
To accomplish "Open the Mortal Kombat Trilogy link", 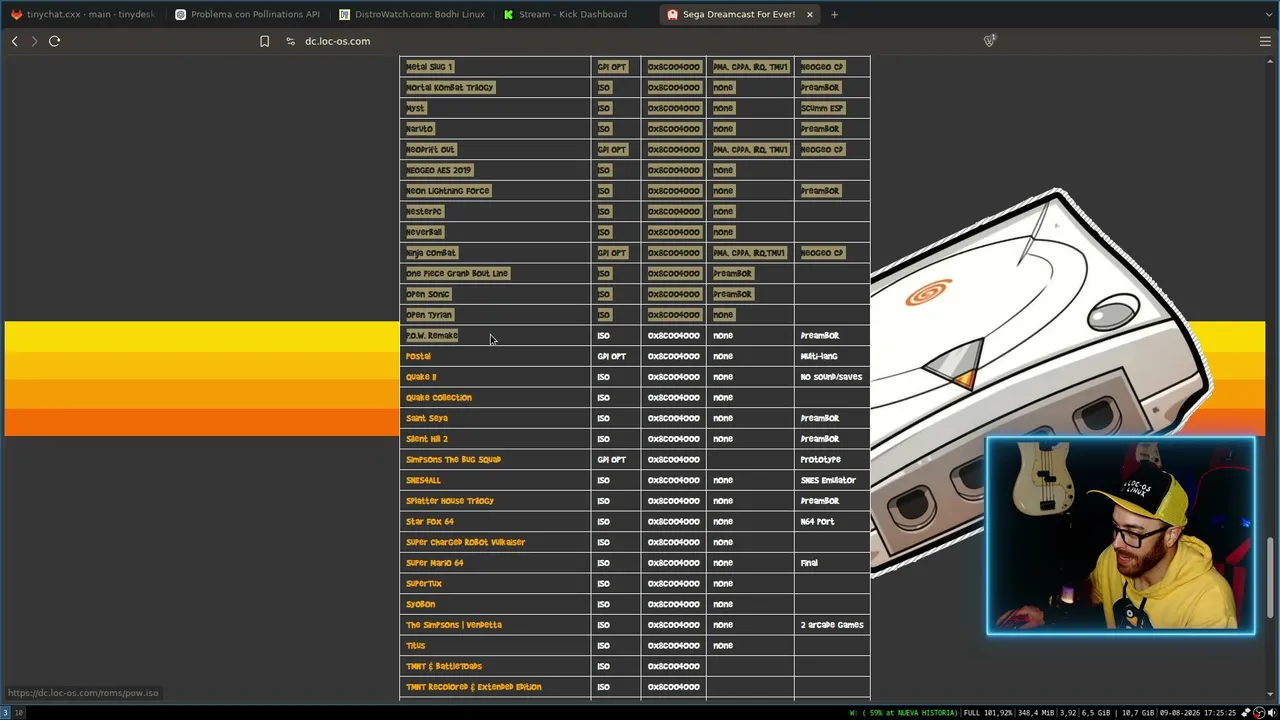I will 450,88.
